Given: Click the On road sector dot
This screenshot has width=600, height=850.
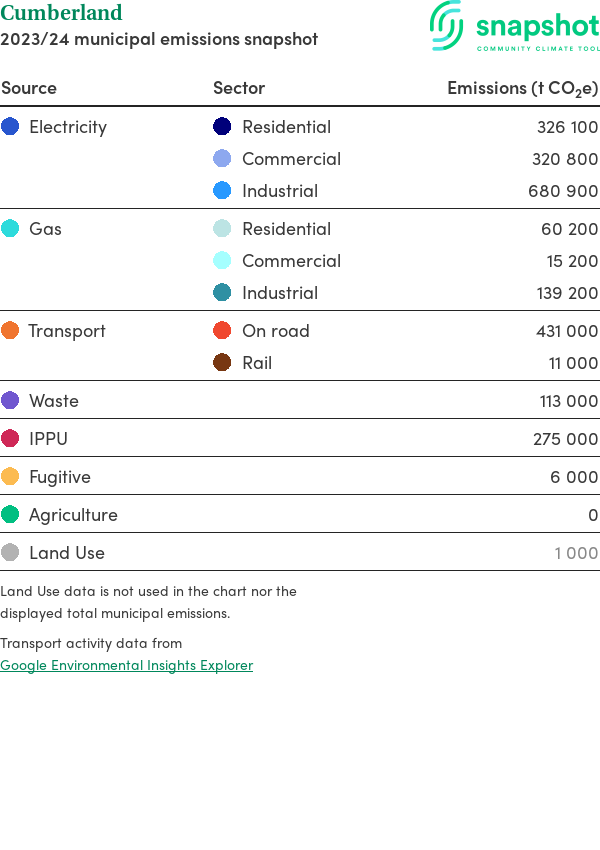Looking at the screenshot, I should (x=222, y=331).
